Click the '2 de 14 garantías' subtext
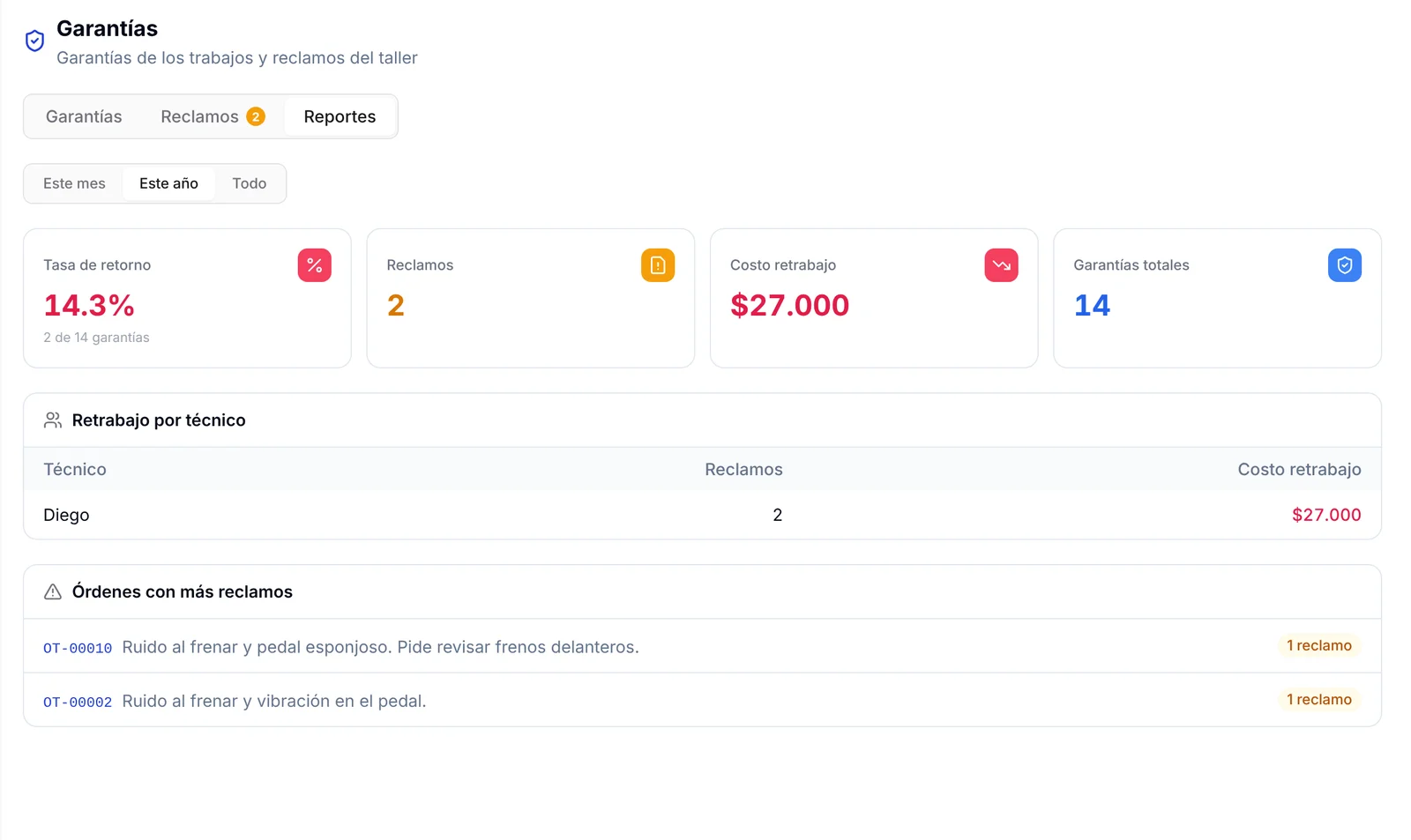 click(x=96, y=338)
